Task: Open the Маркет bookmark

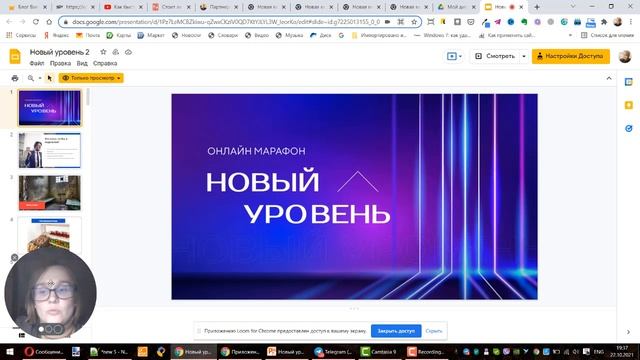Action: (x=151, y=36)
